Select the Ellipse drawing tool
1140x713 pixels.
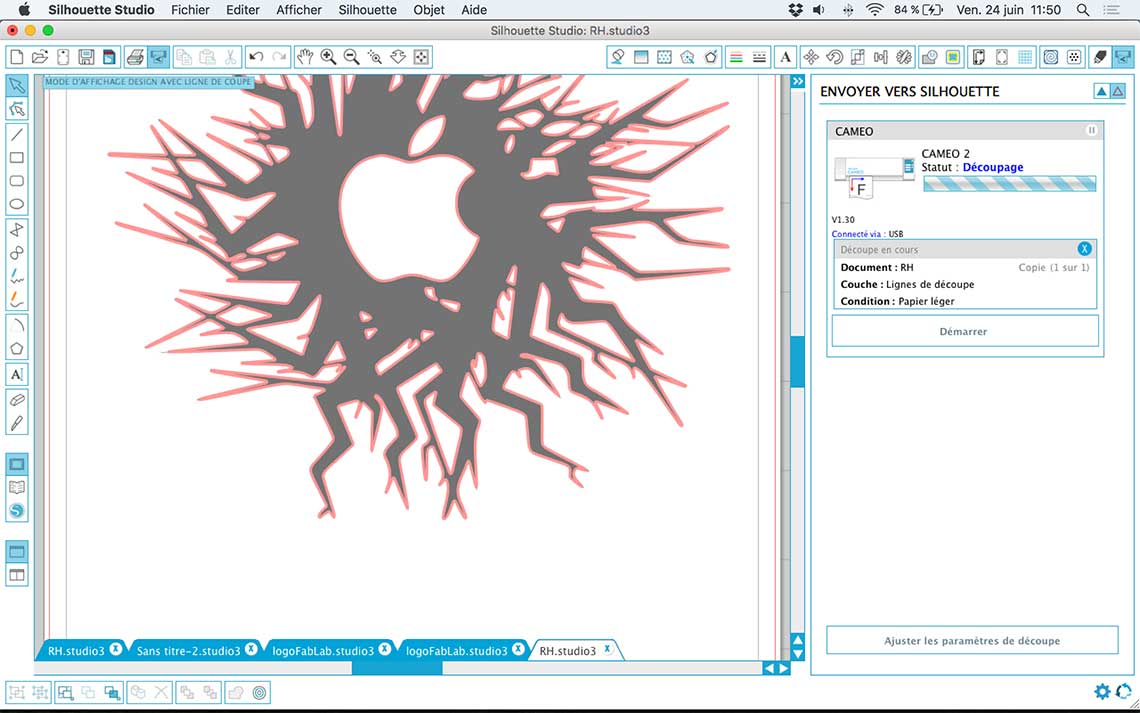coord(17,204)
